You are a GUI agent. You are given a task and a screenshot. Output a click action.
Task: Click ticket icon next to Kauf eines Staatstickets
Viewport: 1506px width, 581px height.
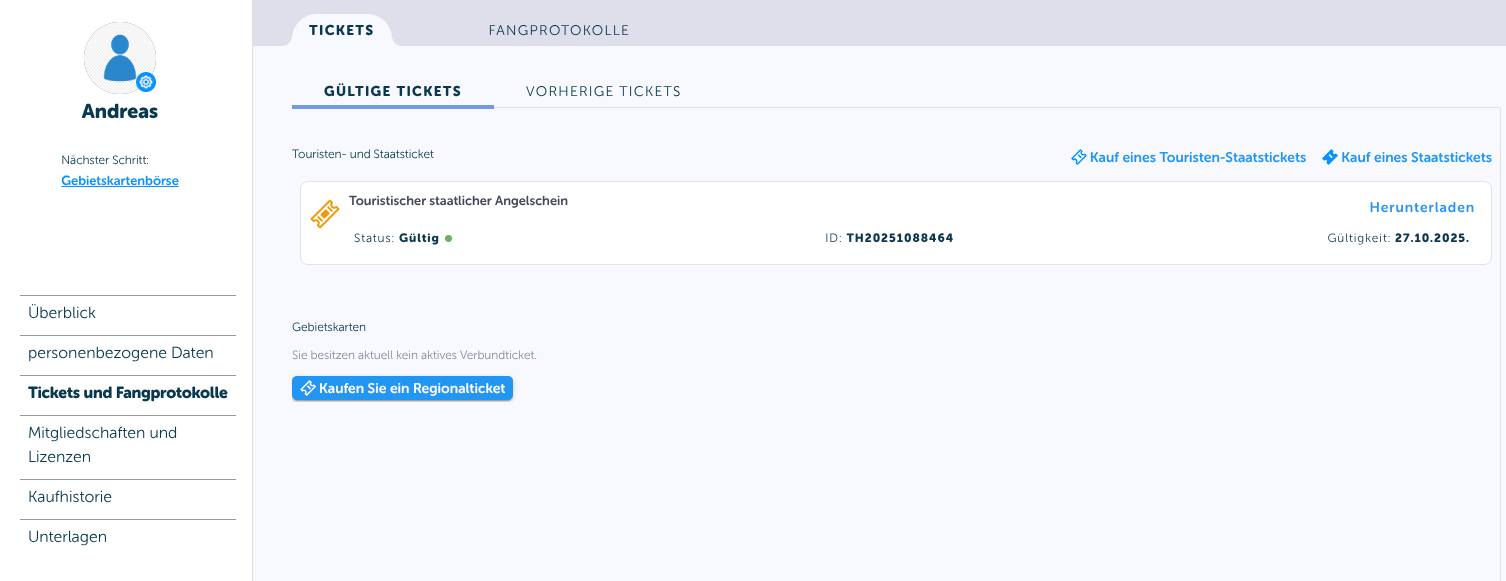pyautogui.click(x=1330, y=157)
